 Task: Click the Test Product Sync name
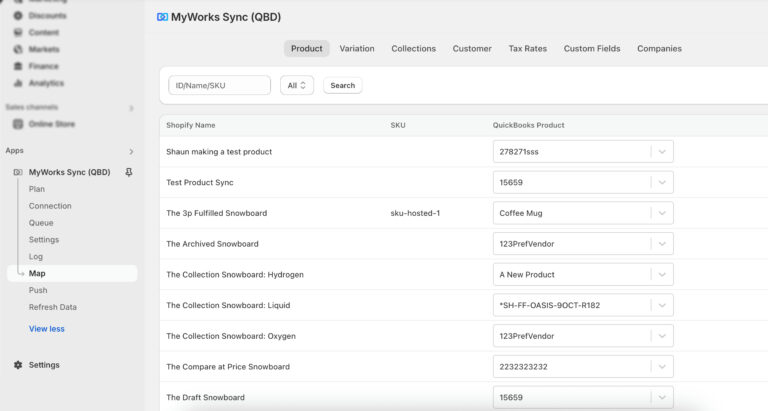point(200,182)
